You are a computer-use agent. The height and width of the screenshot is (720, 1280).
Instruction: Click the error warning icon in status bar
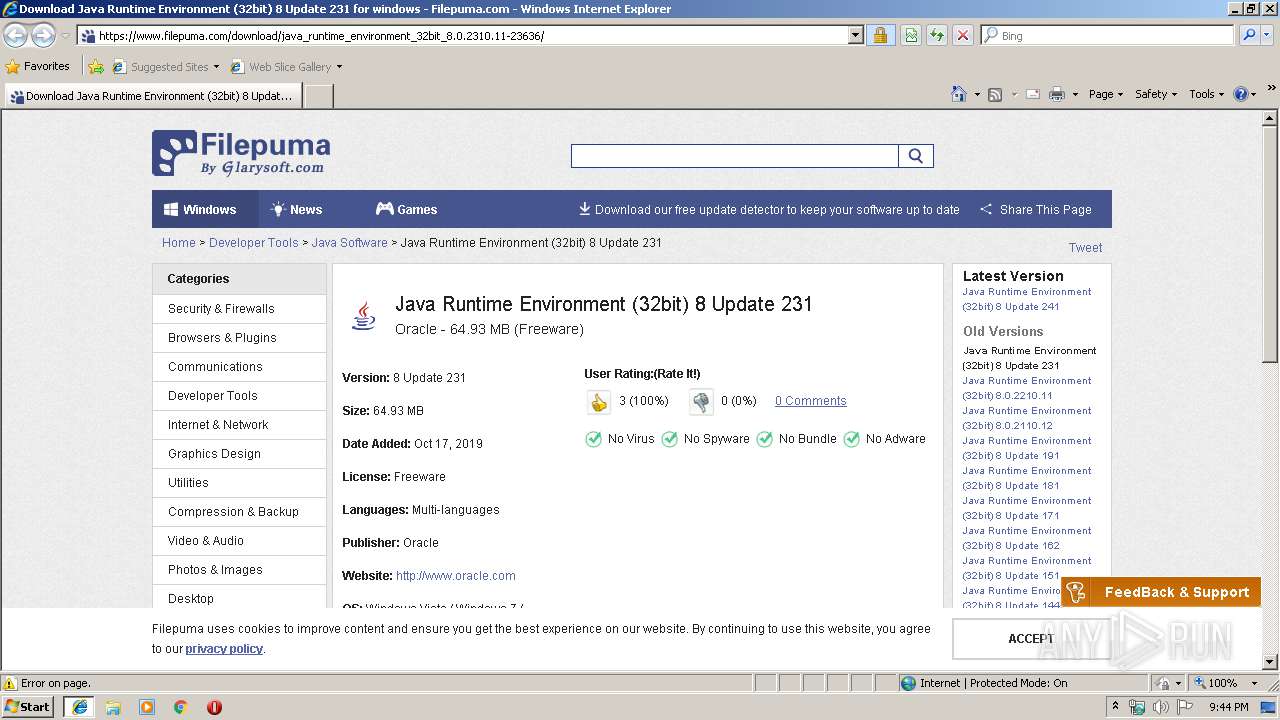[x=10, y=683]
